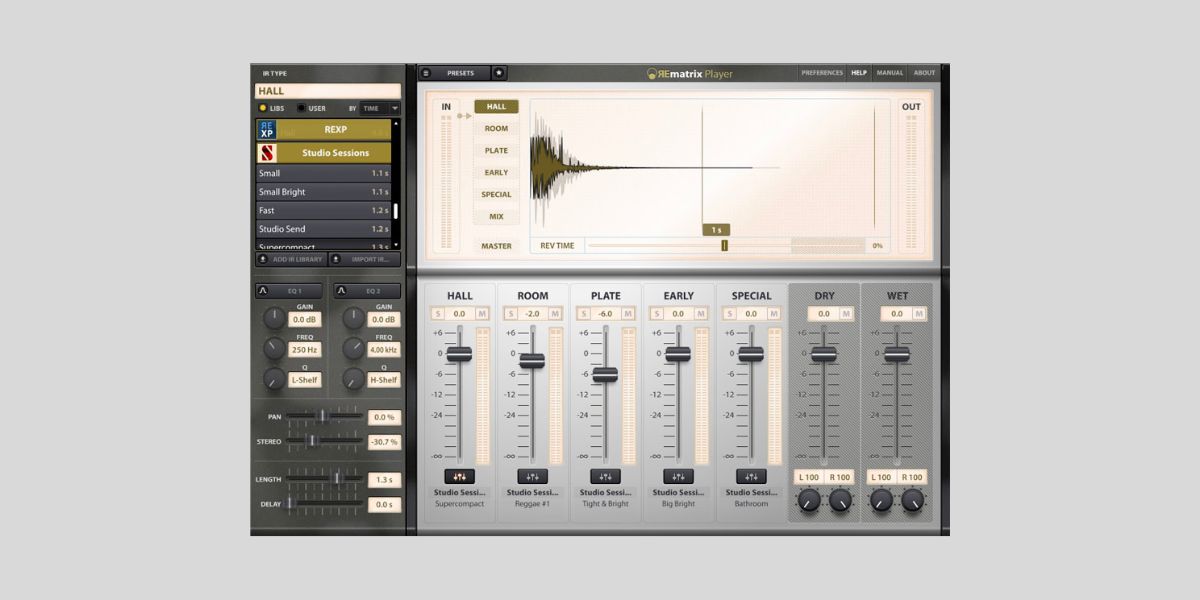The height and width of the screenshot is (600, 1200).
Task: Click the EQ 1 Q knob
Action: 274,379
